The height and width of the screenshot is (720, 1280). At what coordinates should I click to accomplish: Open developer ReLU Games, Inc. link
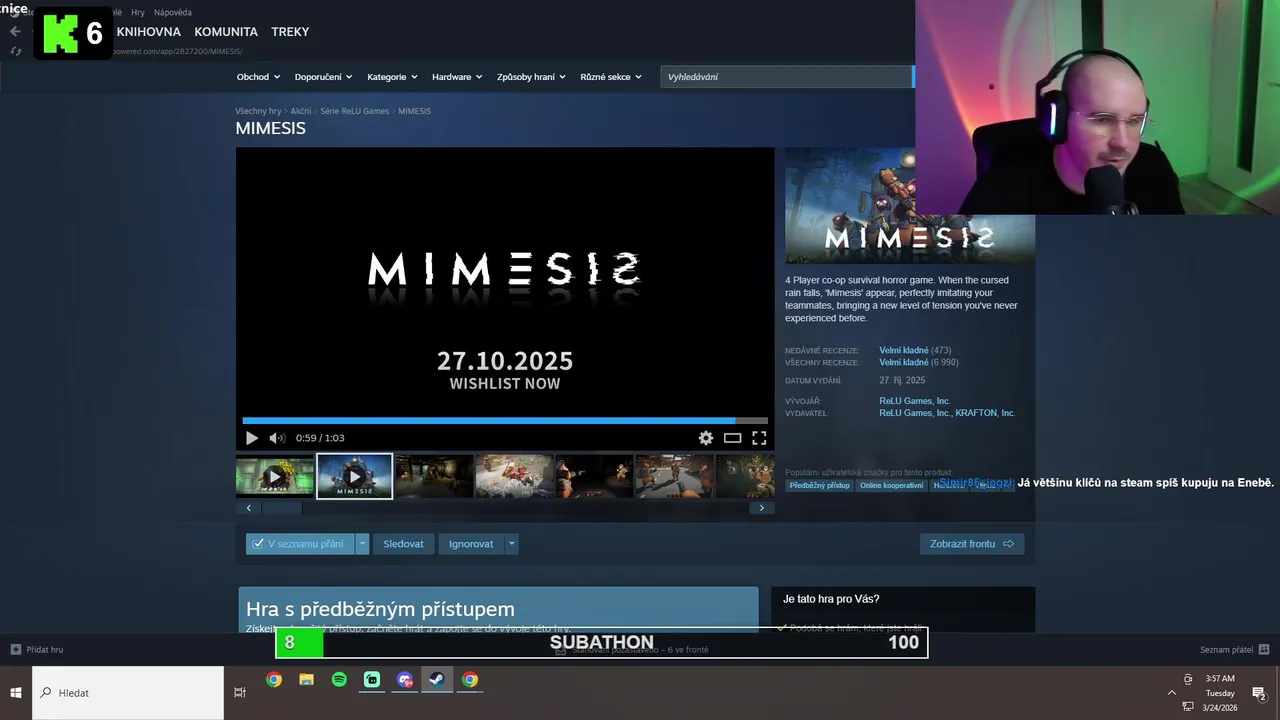(914, 401)
